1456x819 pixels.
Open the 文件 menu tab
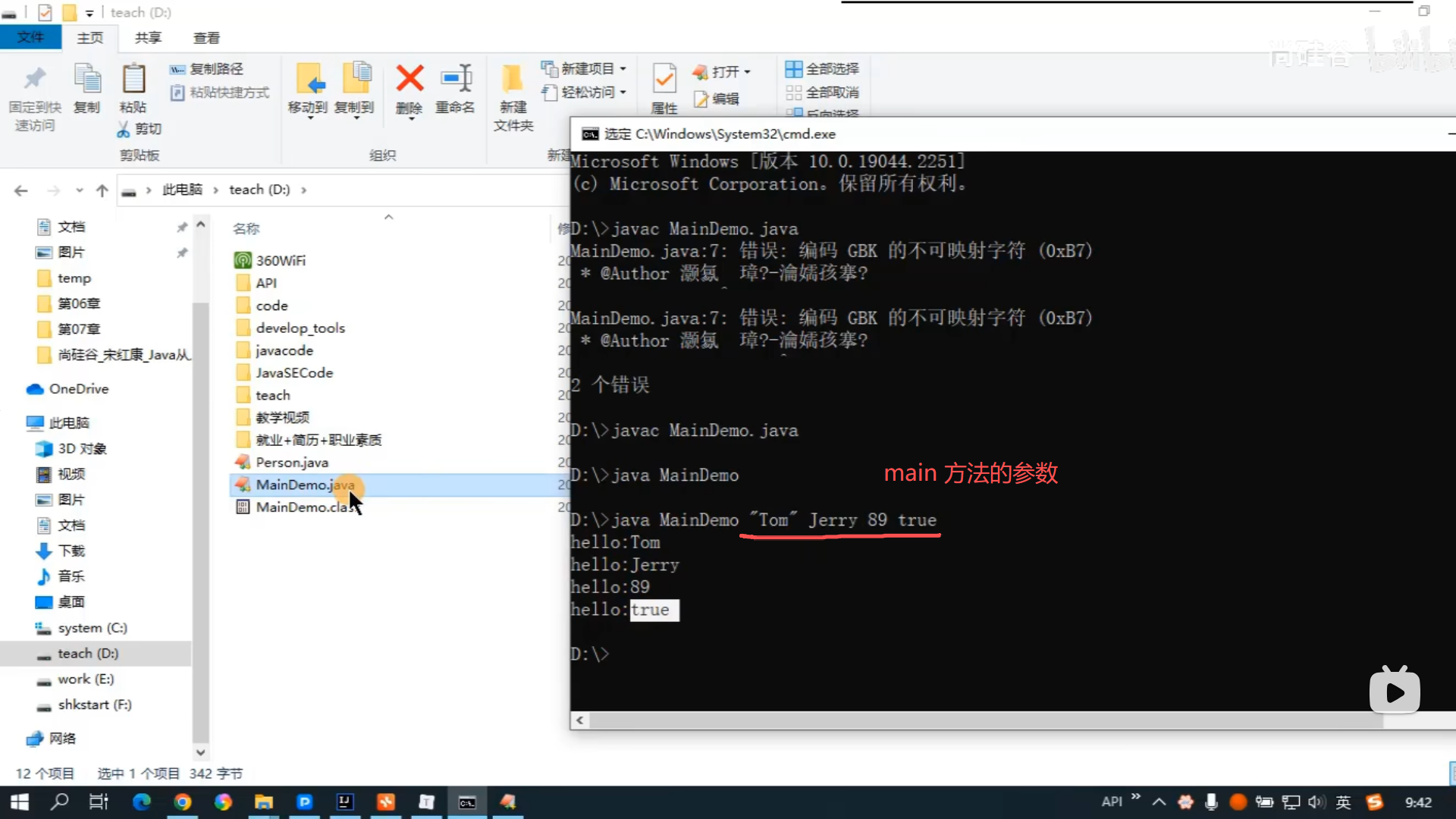click(x=30, y=38)
